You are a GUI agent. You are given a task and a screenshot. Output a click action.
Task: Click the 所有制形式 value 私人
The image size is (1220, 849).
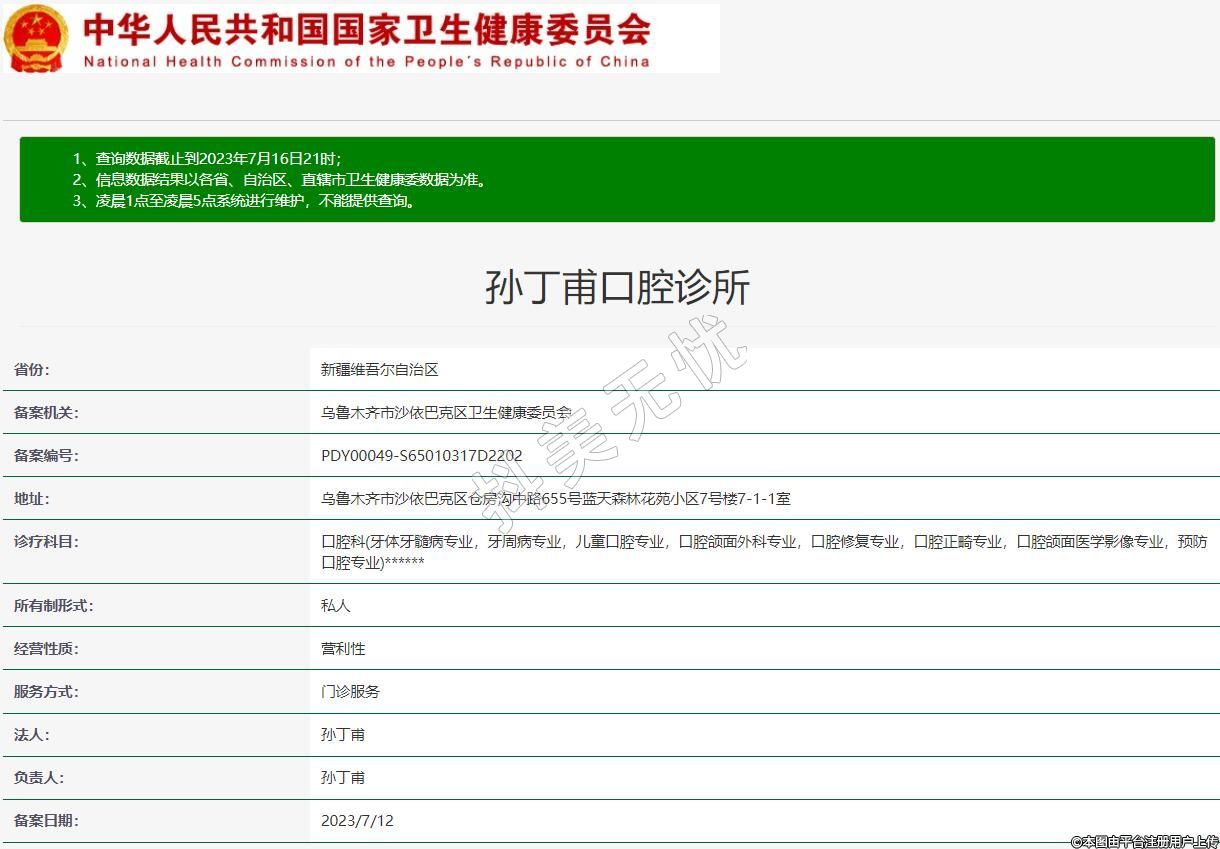point(336,606)
